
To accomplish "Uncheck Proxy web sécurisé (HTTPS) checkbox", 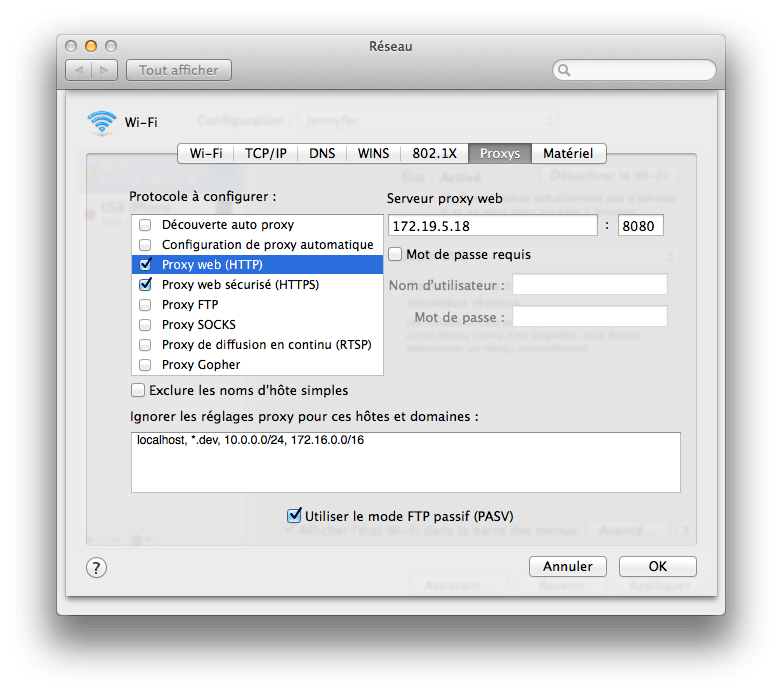I will click(145, 284).
